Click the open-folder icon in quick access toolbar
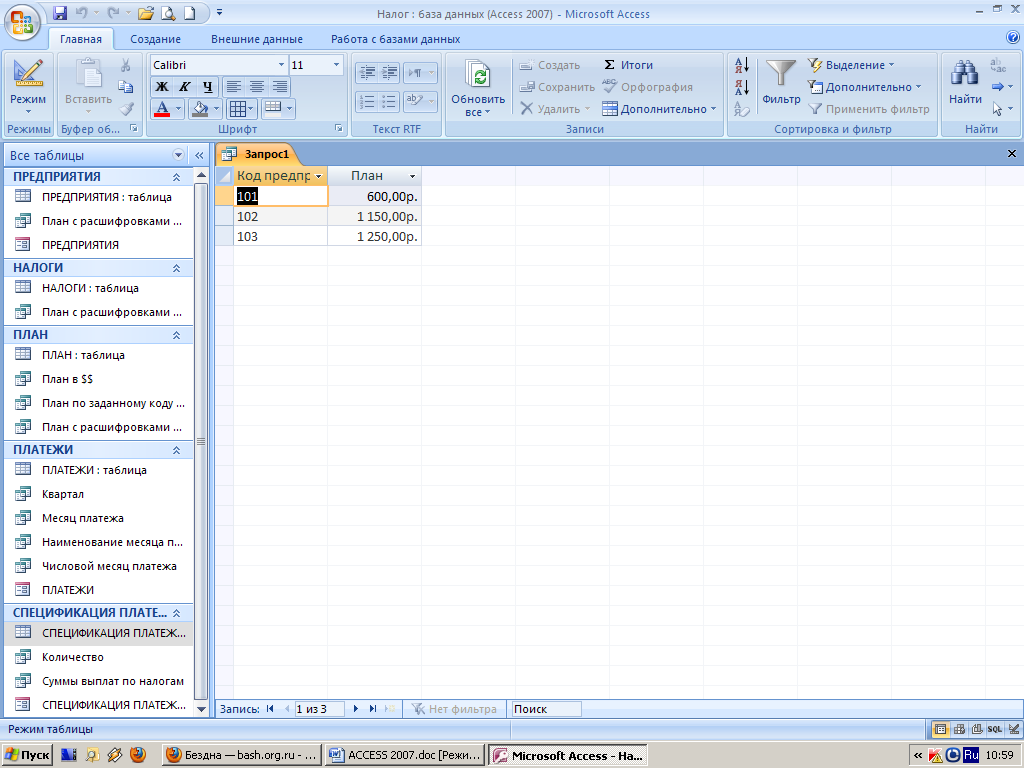 point(146,12)
